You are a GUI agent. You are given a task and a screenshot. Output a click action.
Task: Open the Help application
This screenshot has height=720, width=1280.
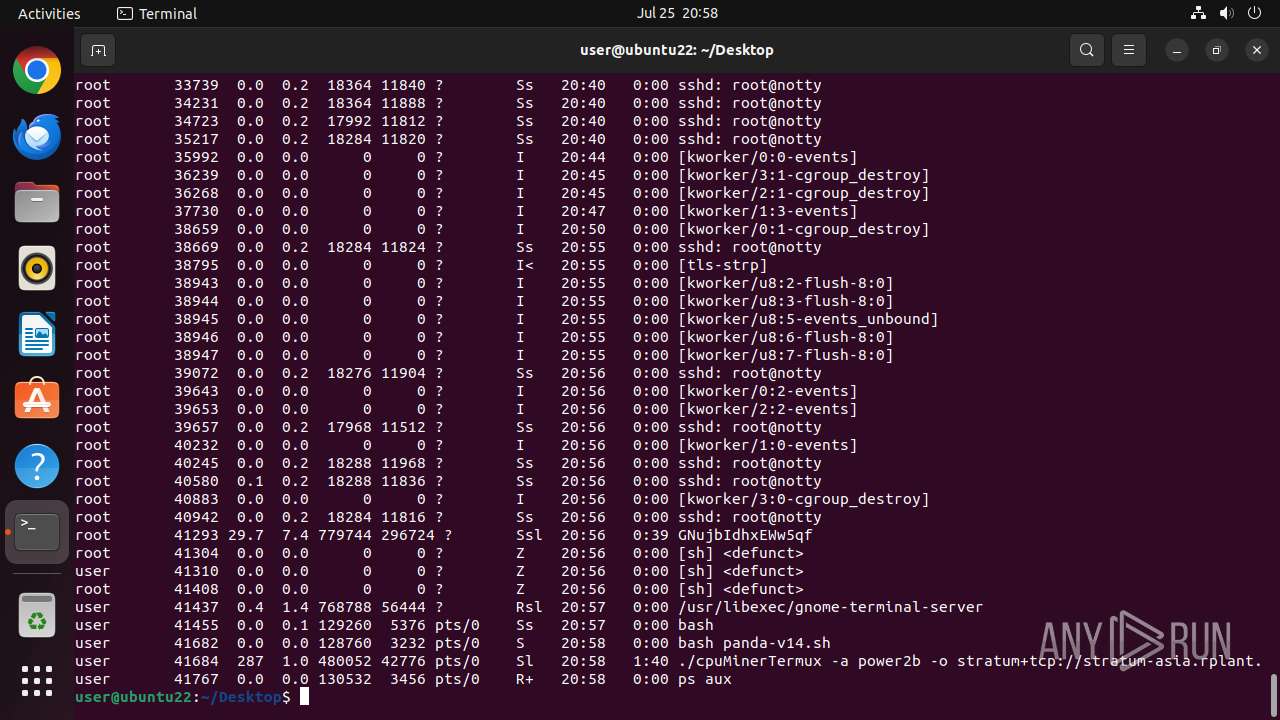coord(37,466)
